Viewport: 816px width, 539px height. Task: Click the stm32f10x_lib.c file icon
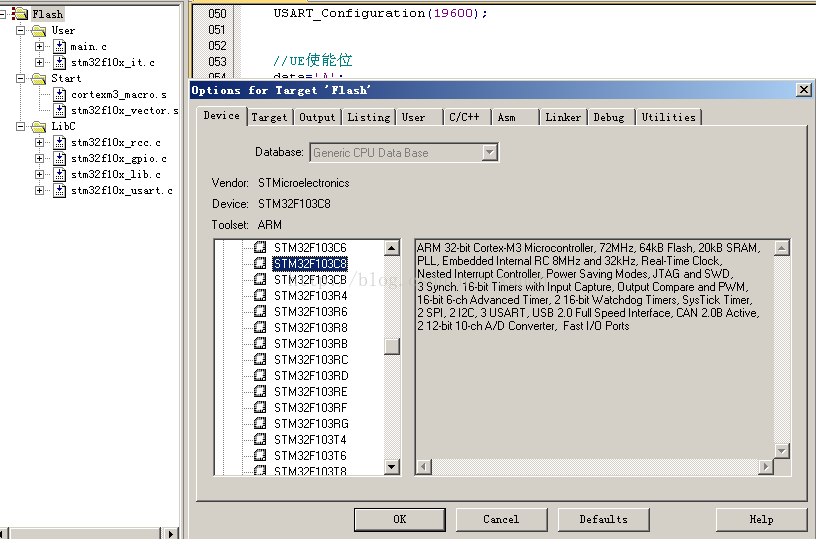point(59,174)
